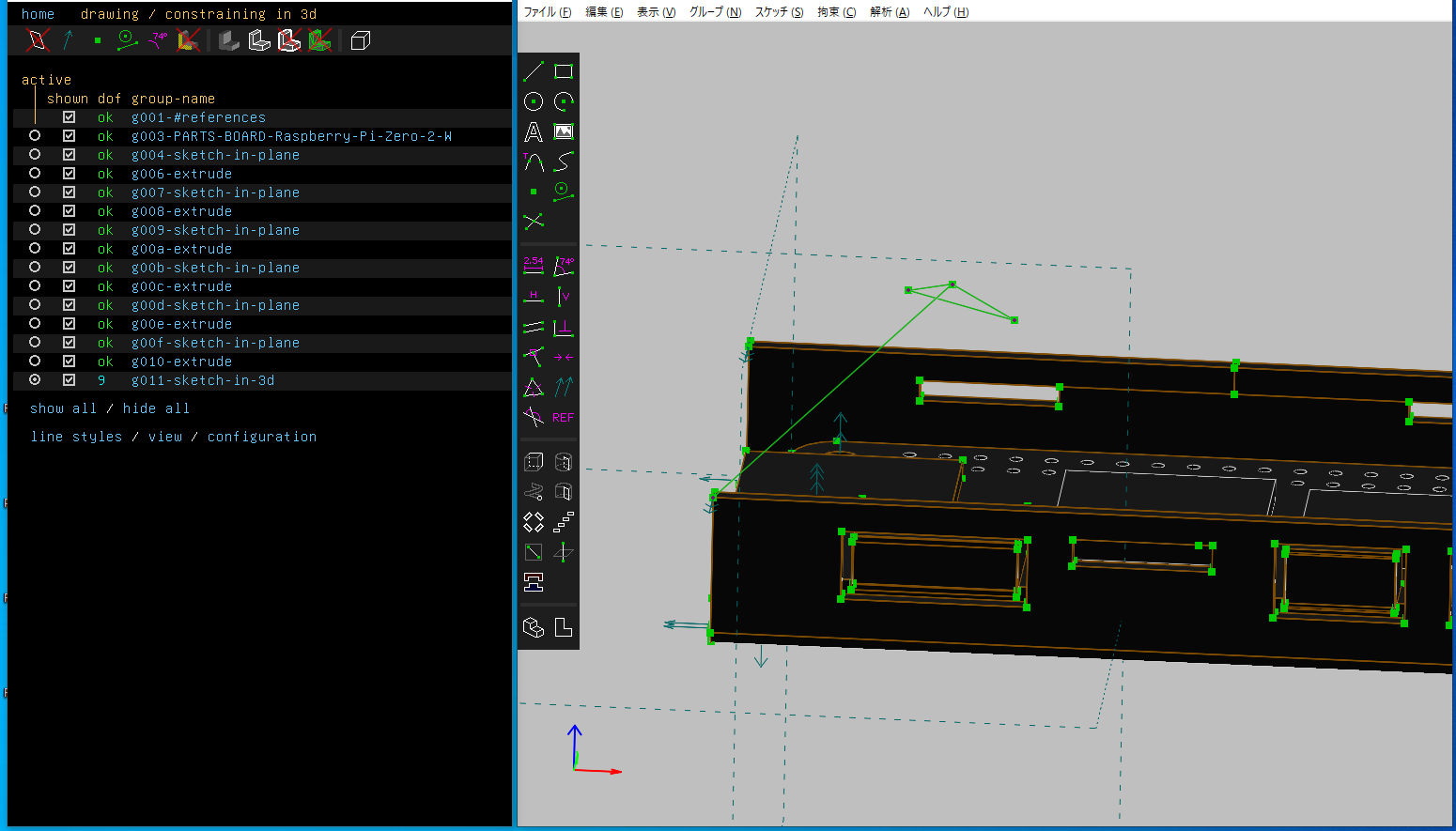Click the g011-sketch-in-3d group link

click(203, 380)
